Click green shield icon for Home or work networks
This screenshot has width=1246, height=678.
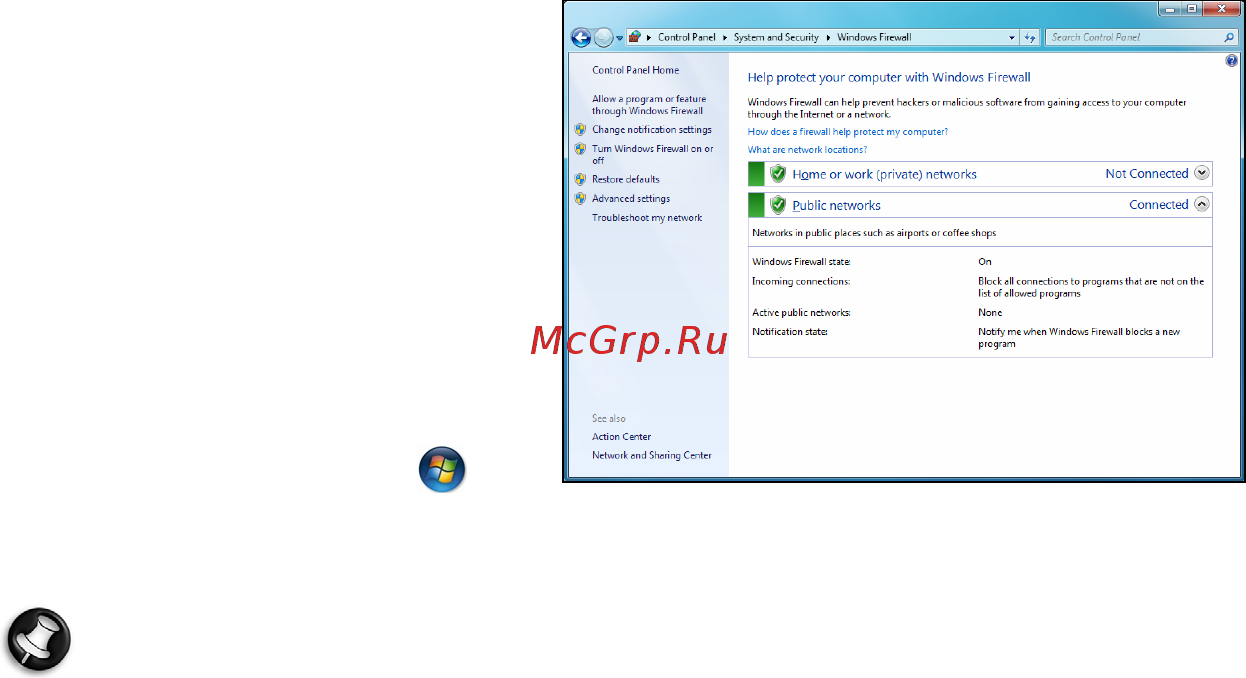(778, 173)
